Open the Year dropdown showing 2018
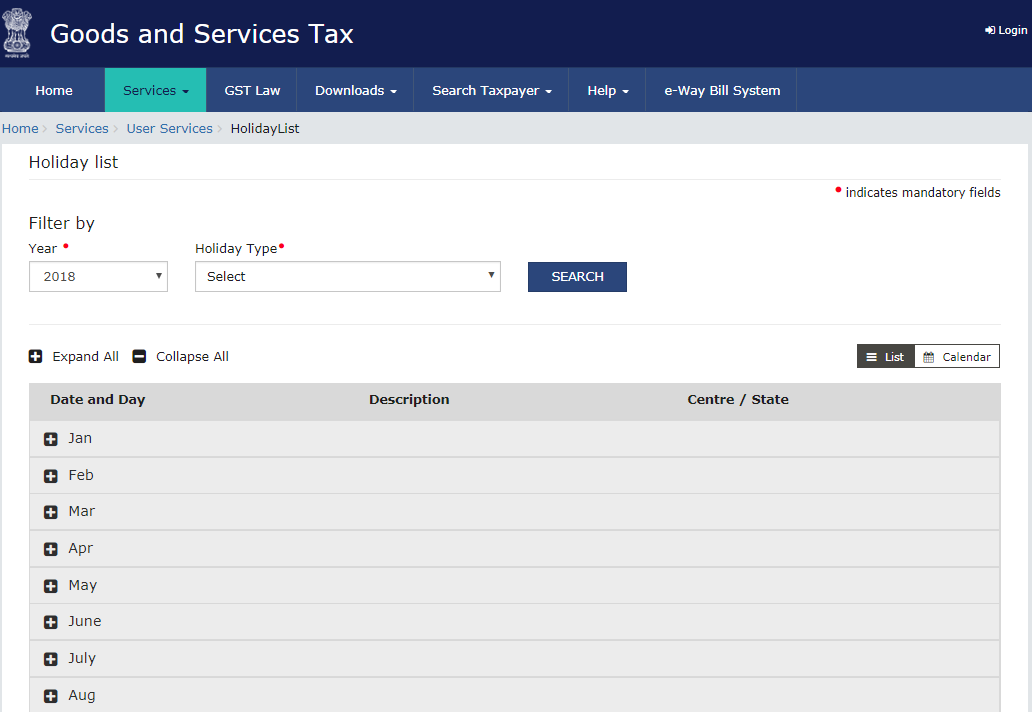Image resolution: width=1032 pixels, height=712 pixels. [x=98, y=276]
